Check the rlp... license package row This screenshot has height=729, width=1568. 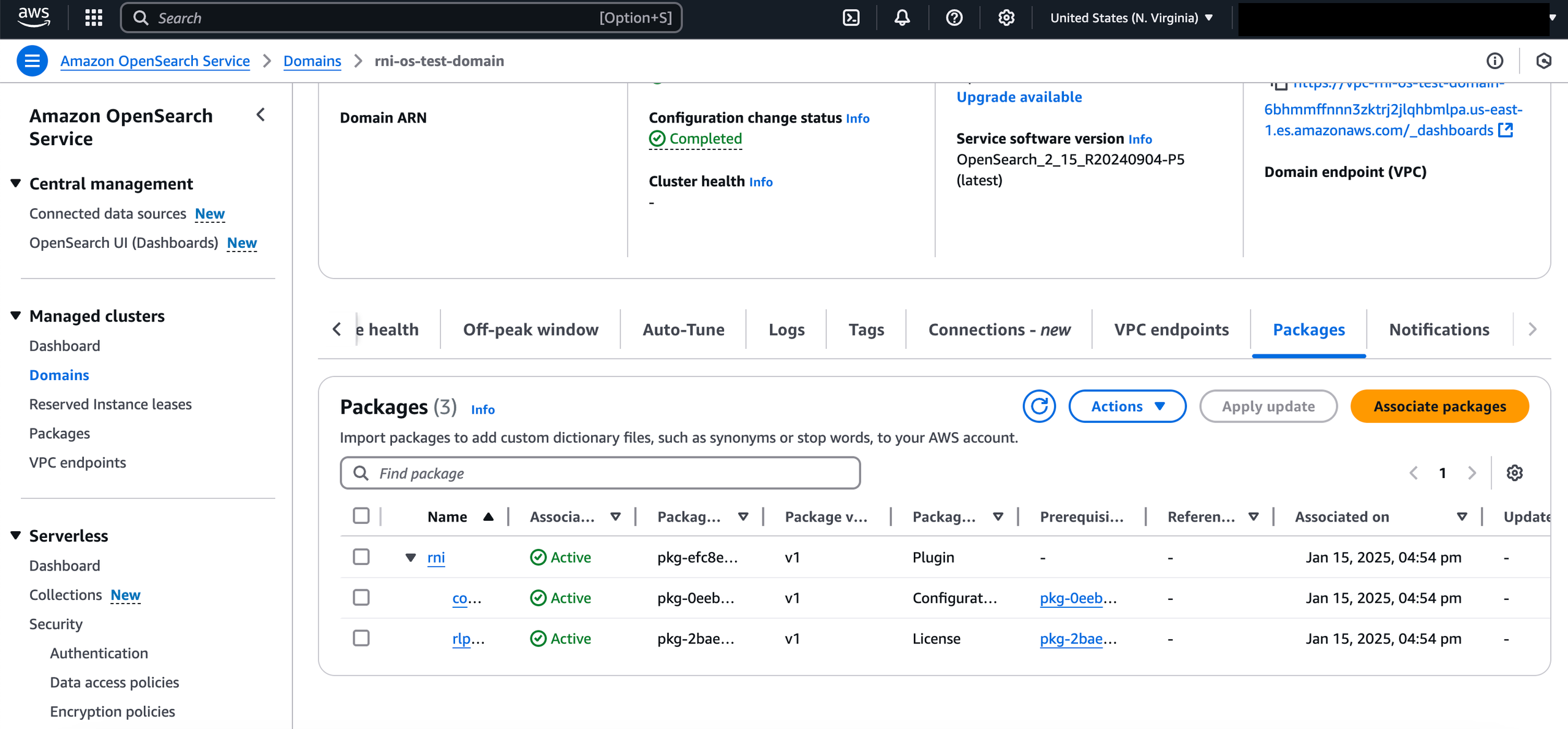point(361,638)
